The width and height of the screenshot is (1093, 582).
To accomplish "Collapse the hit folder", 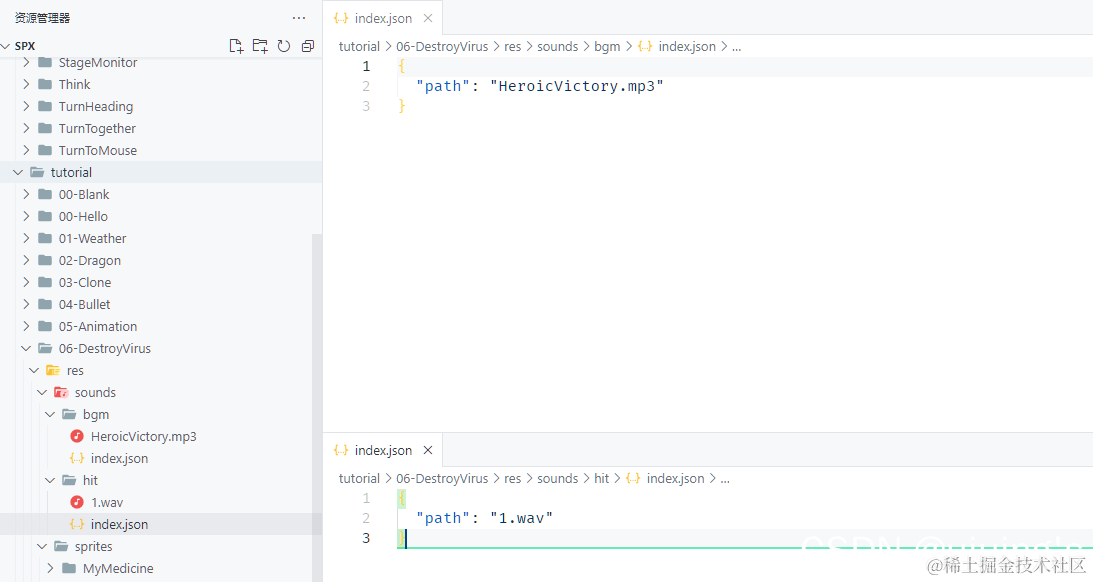I will (x=50, y=480).
